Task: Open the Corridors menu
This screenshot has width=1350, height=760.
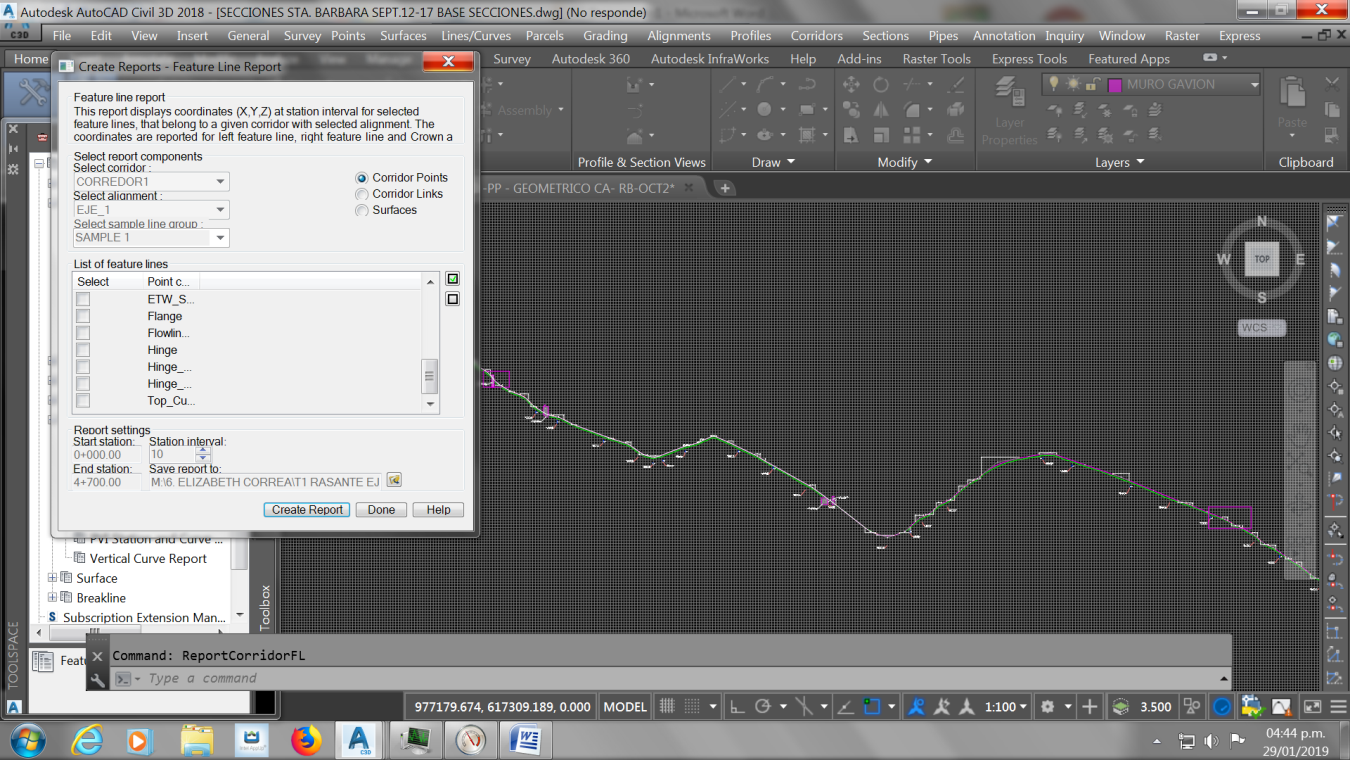Action: click(817, 35)
